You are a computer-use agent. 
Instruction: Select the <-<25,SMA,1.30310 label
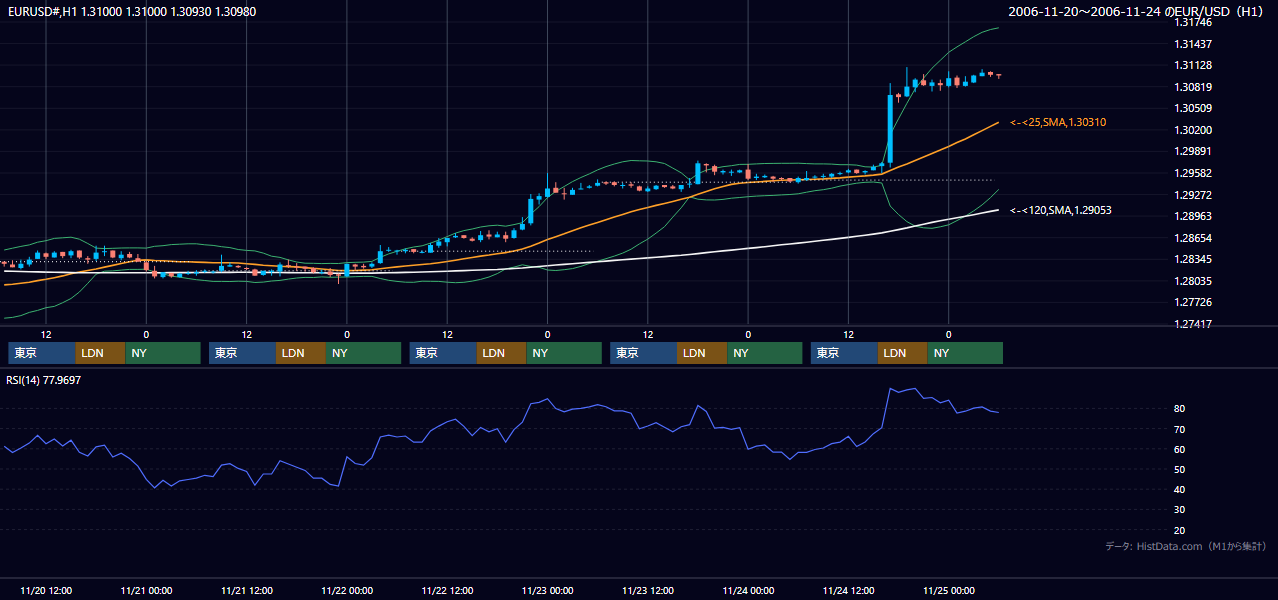pos(1058,122)
